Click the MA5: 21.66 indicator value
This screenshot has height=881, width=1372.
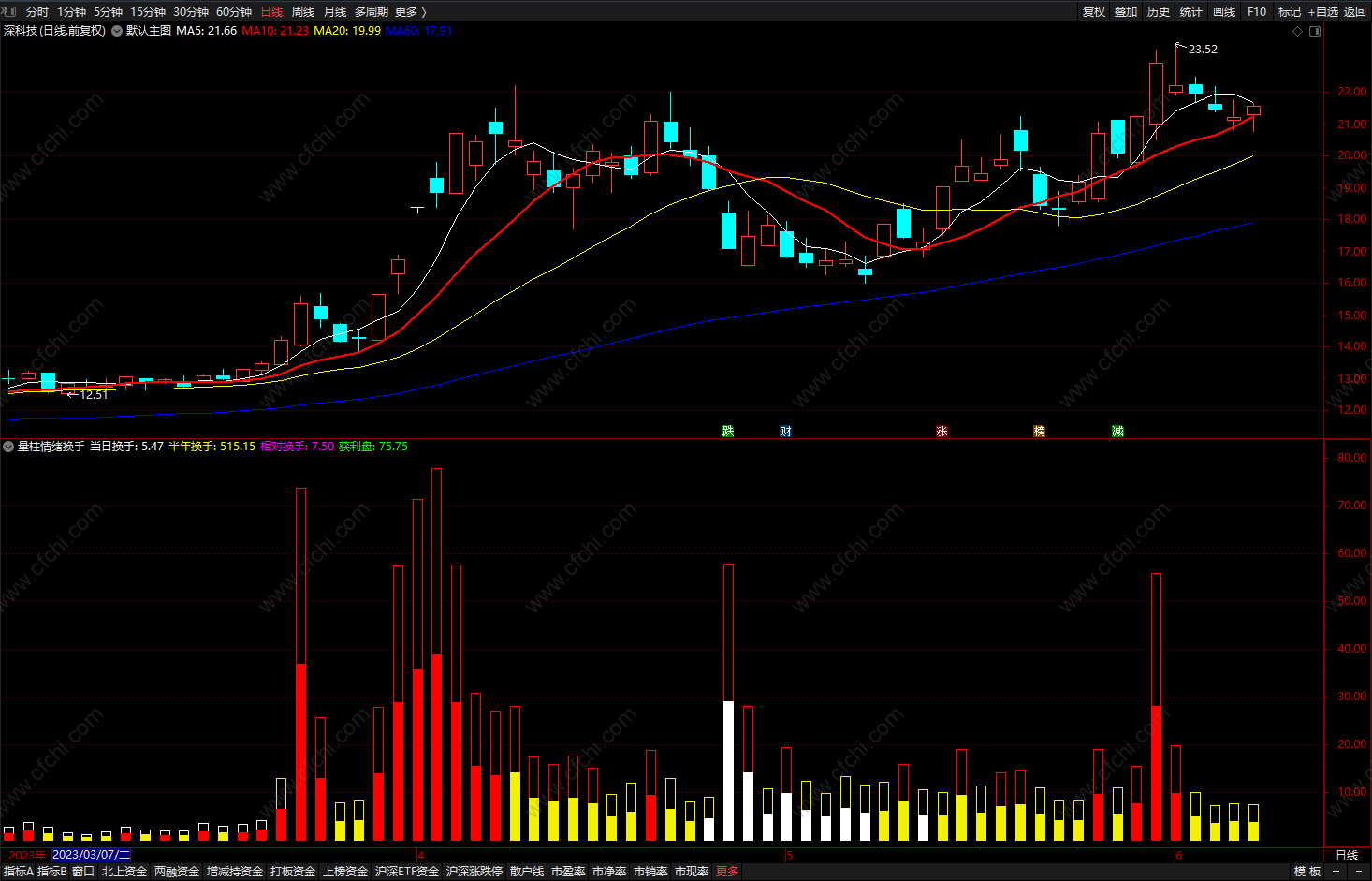[x=207, y=31]
